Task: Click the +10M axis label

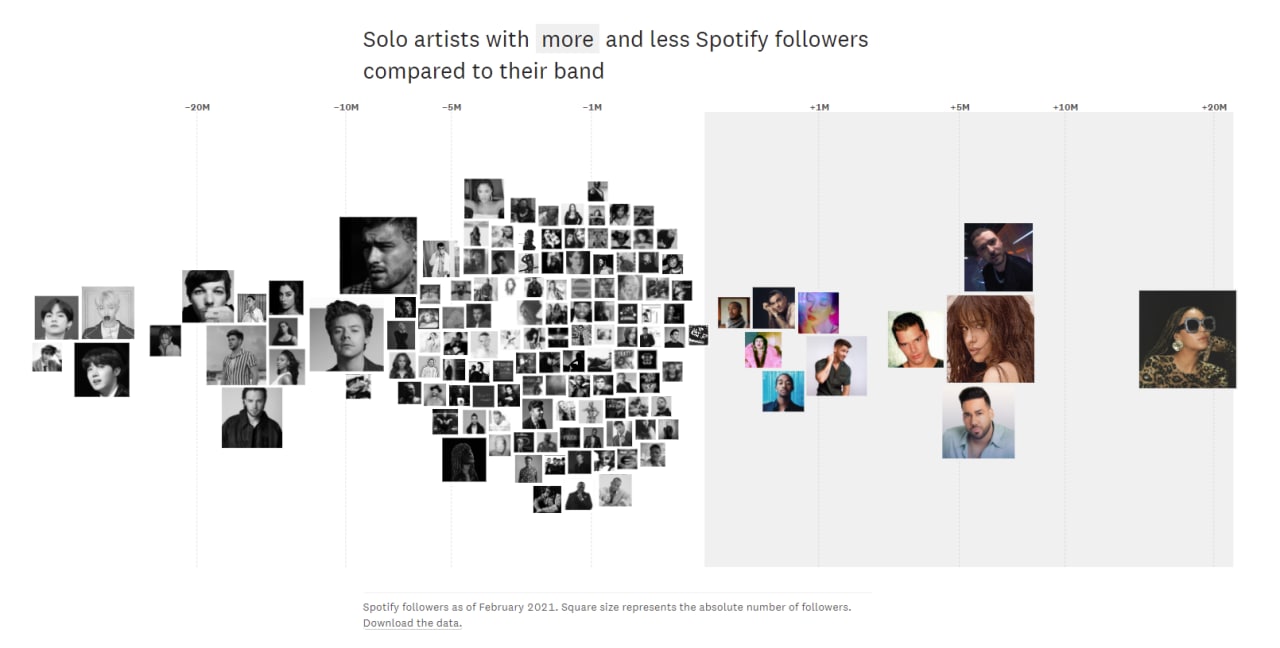Action: pyautogui.click(x=1065, y=107)
